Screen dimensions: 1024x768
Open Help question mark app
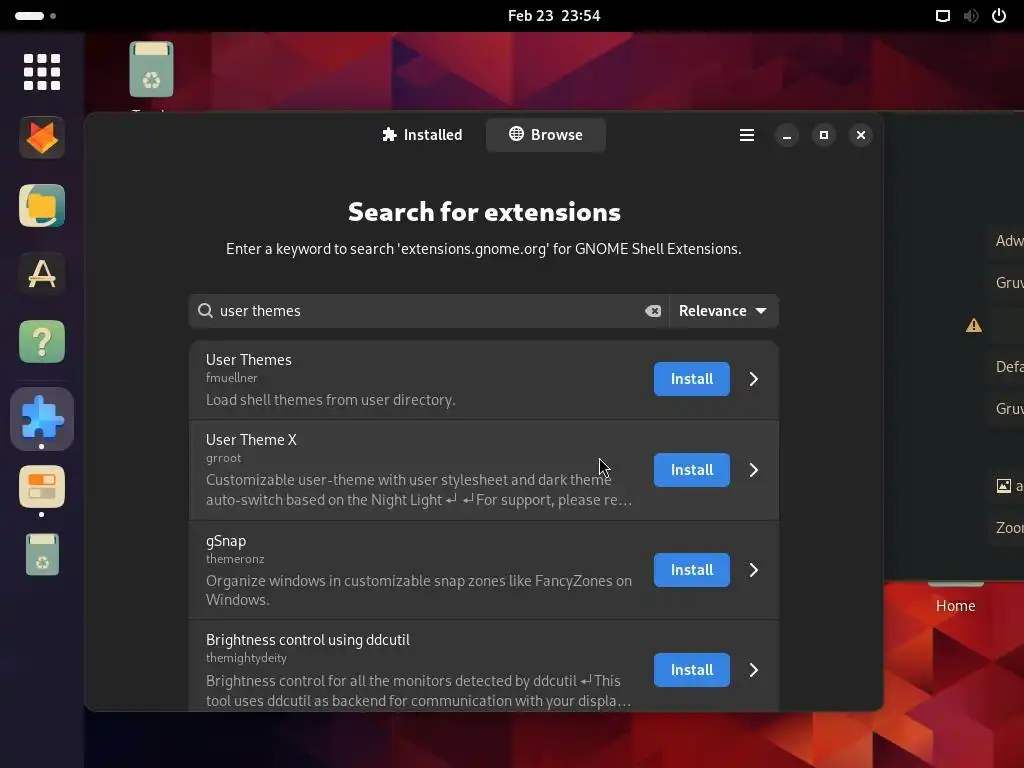click(42, 342)
